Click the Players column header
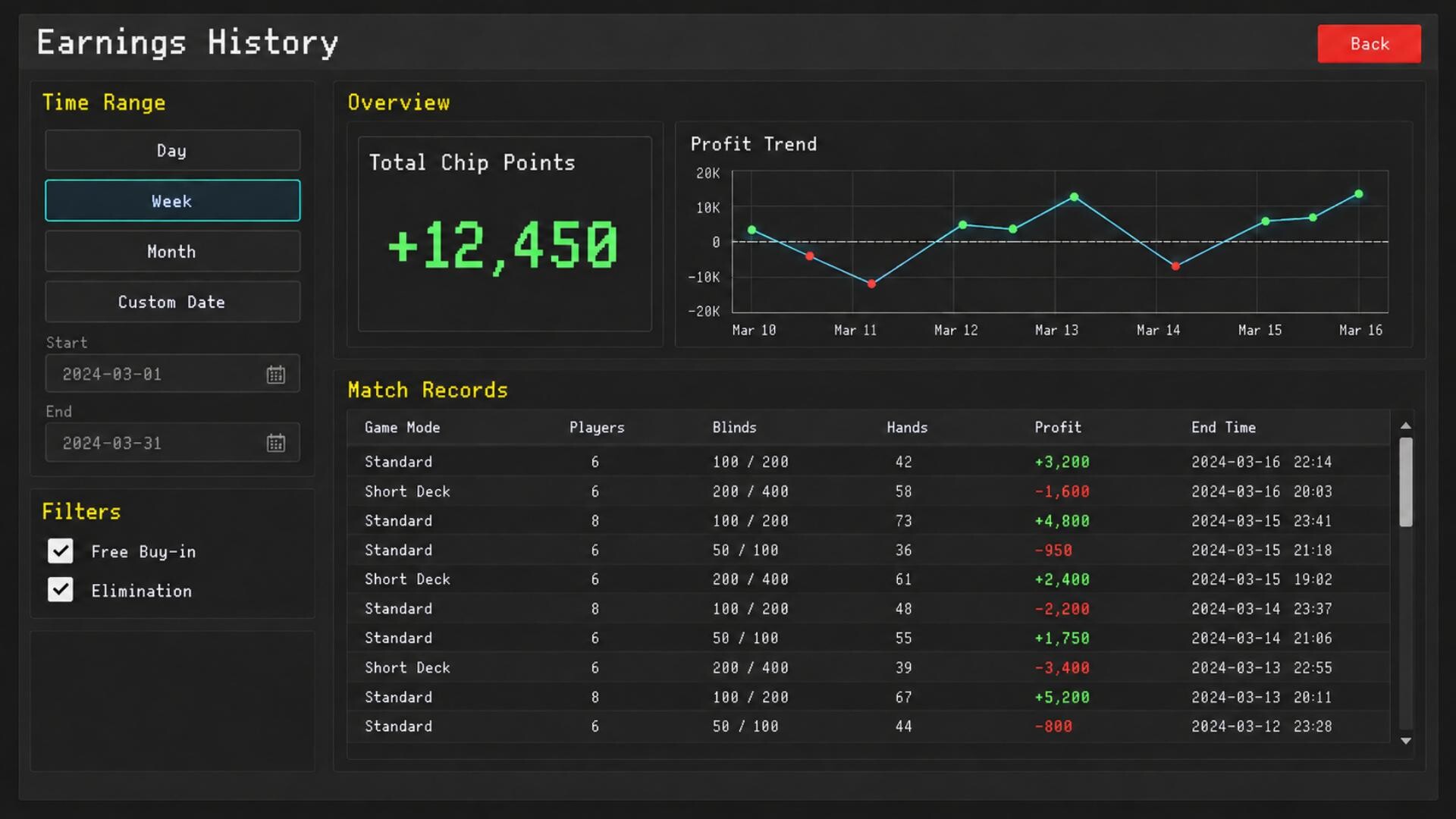 (x=597, y=428)
